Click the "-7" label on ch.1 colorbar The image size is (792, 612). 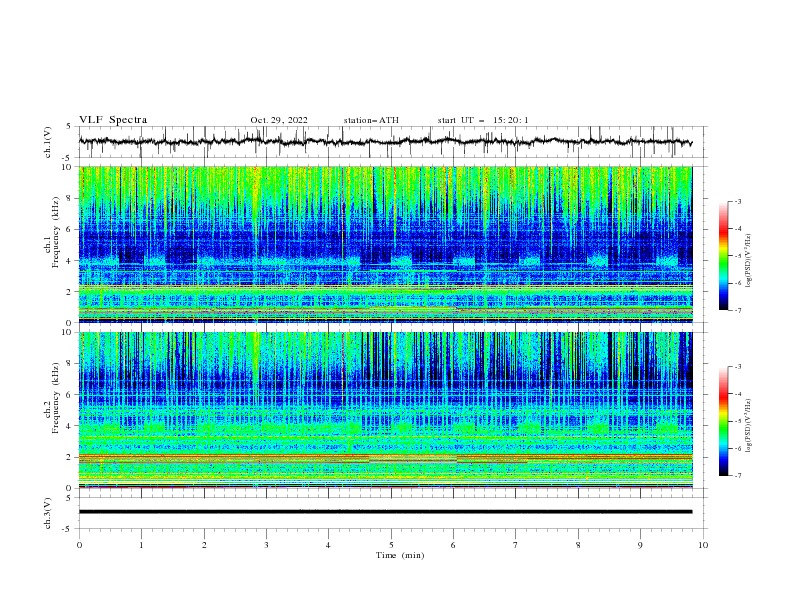pos(737,310)
